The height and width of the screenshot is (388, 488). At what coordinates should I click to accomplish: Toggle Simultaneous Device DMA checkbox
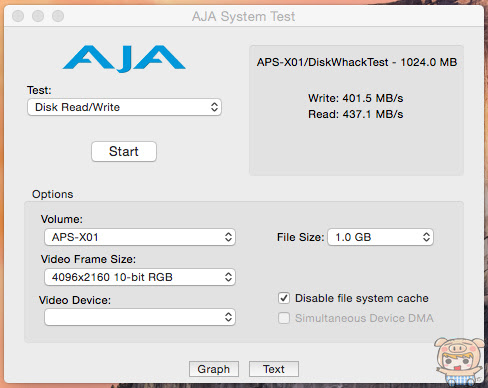[284, 318]
